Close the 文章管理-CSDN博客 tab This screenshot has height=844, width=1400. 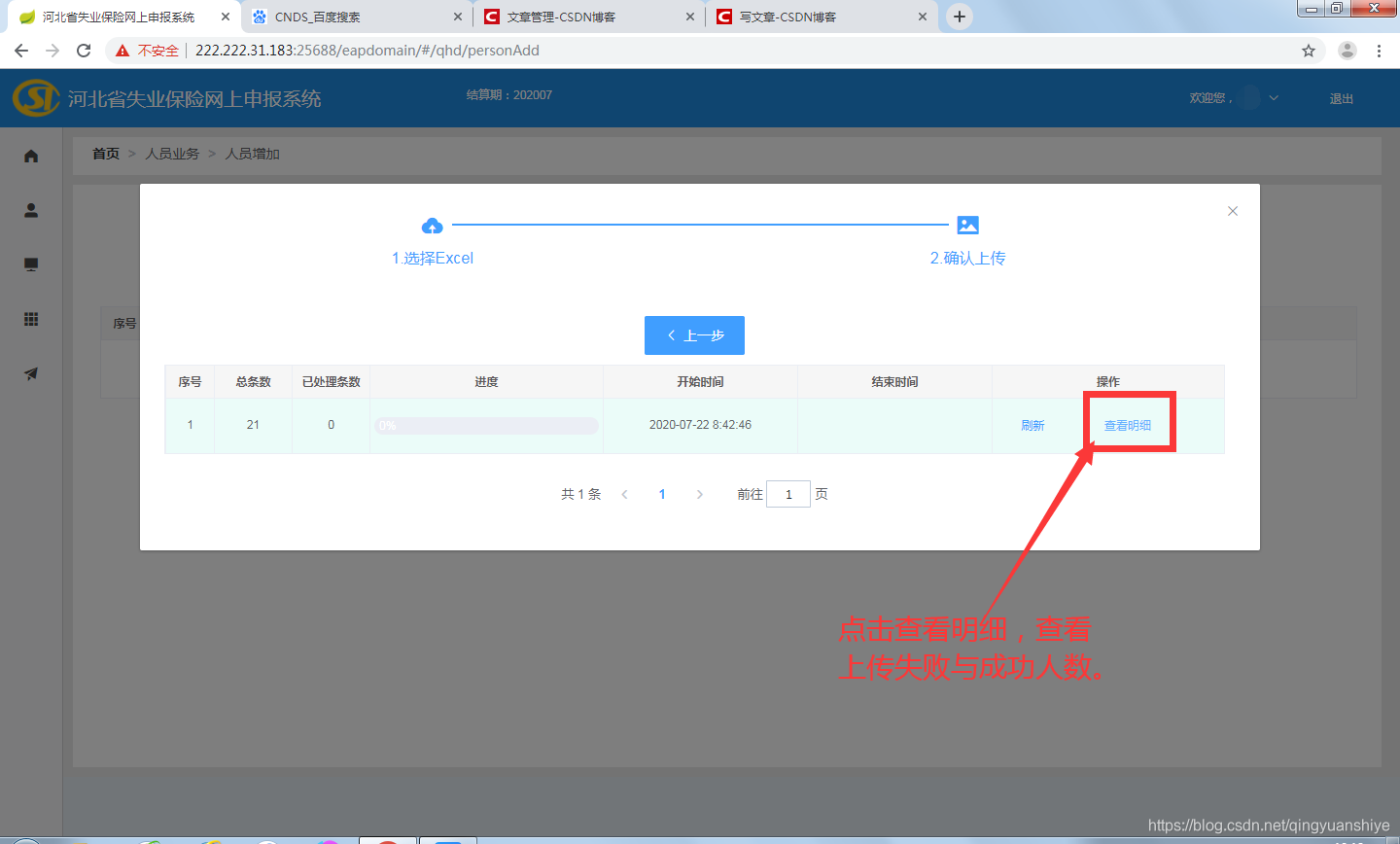pos(690,17)
